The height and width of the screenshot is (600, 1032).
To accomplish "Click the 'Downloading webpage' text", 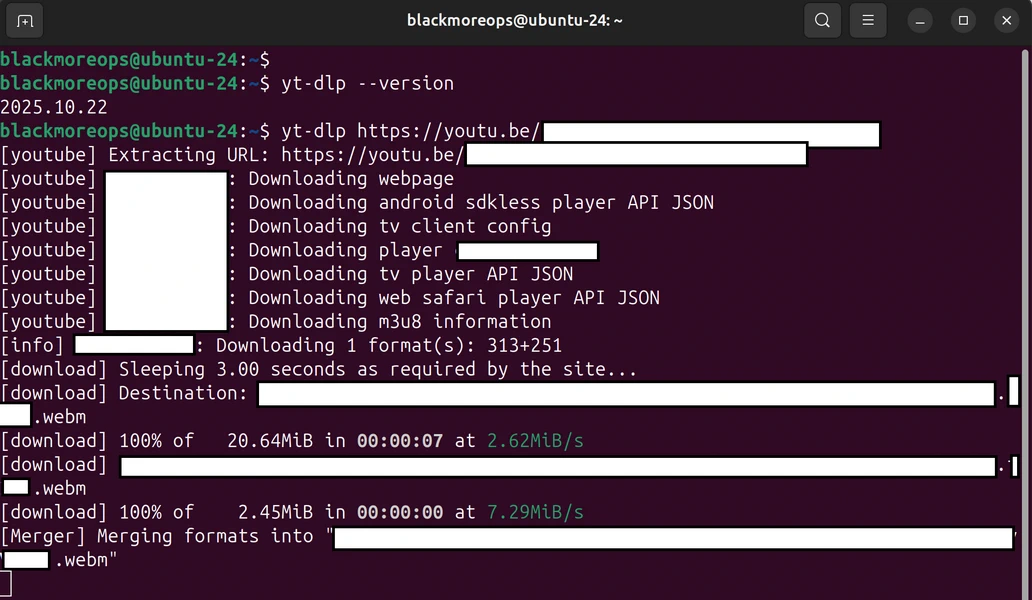I will click(350, 179).
